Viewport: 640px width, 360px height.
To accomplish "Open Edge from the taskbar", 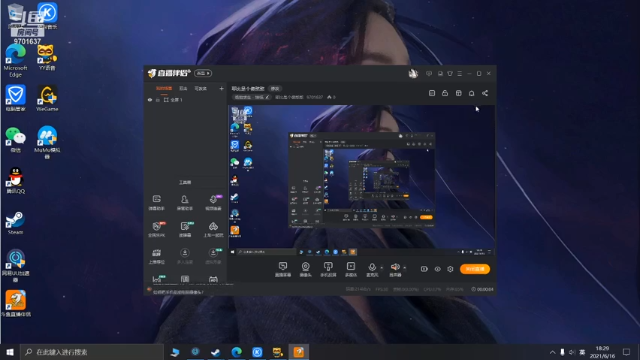I will click(236, 352).
